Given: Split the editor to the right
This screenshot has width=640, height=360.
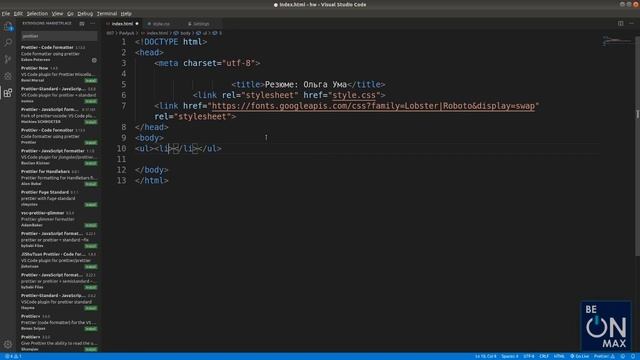Looking at the screenshot, I should [x=620, y=24].
